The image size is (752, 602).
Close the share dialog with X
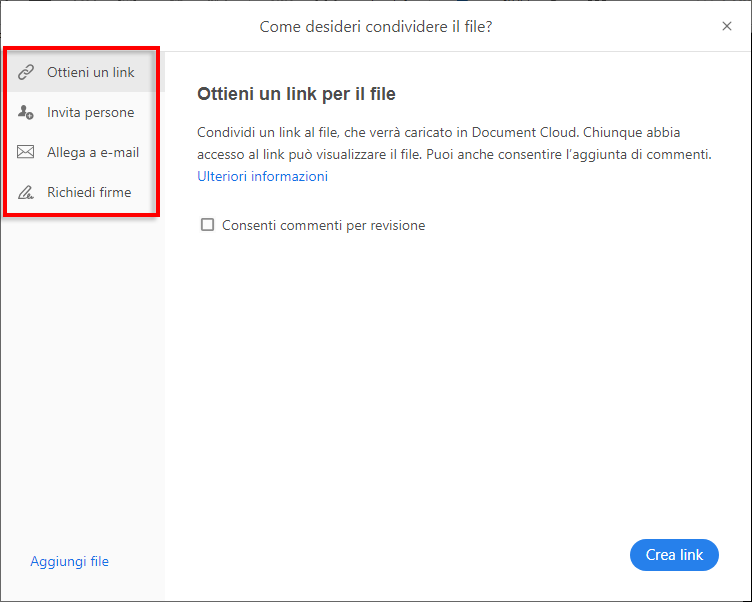[727, 26]
